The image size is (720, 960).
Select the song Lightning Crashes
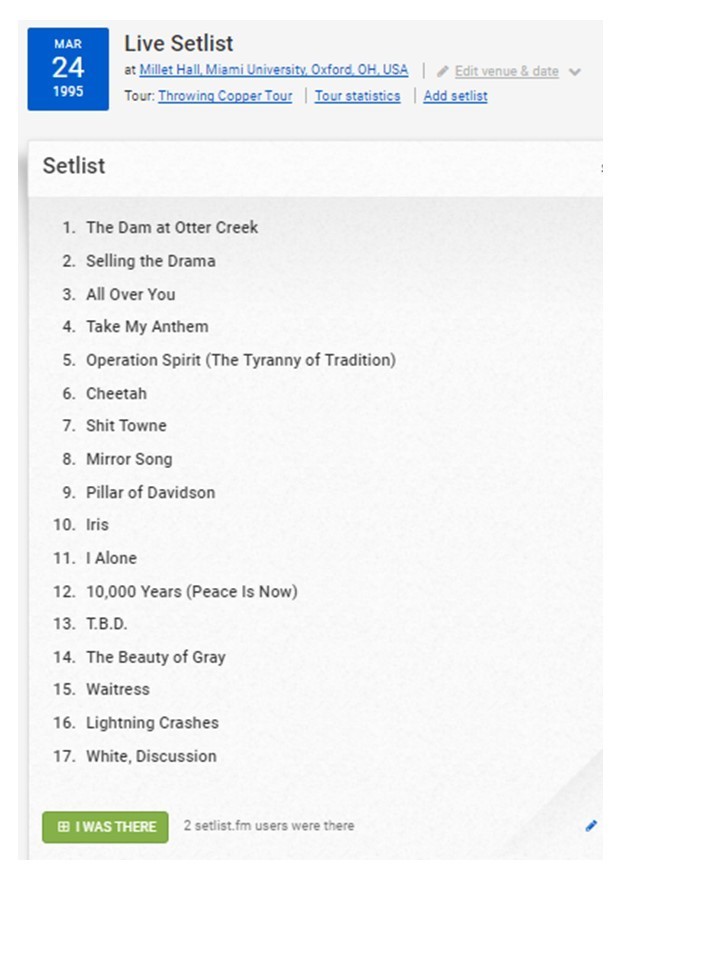tap(152, 723)
